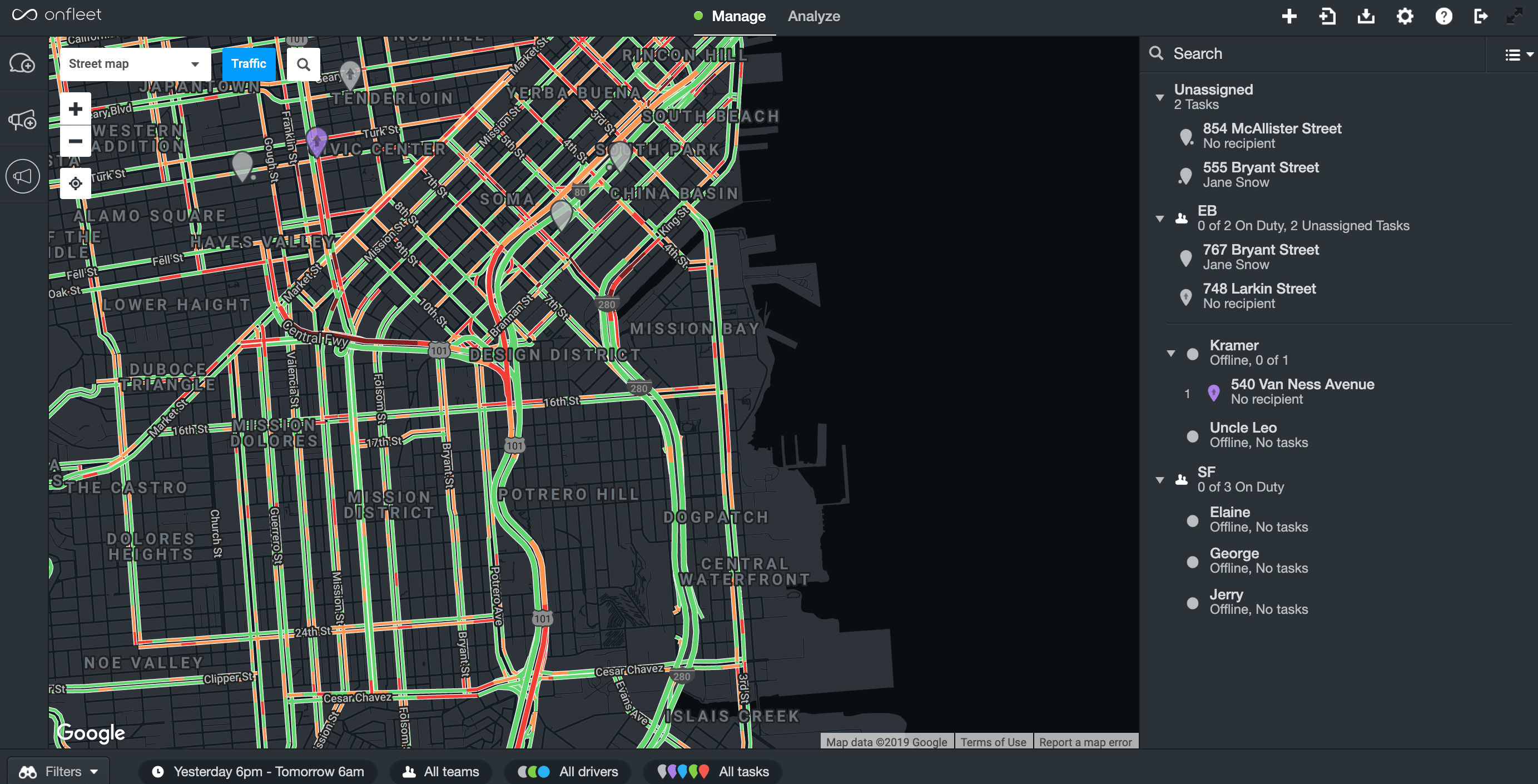Switch to the Analyze tab
The image size is (1538, 784).
click(814, 16)
